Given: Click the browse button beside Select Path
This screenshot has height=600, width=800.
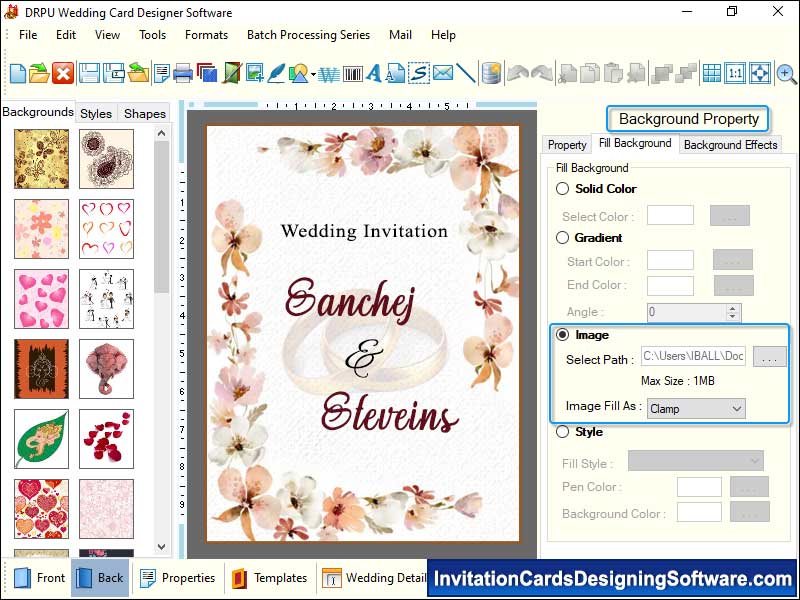Looking at the screenshot, I should 769,357.
